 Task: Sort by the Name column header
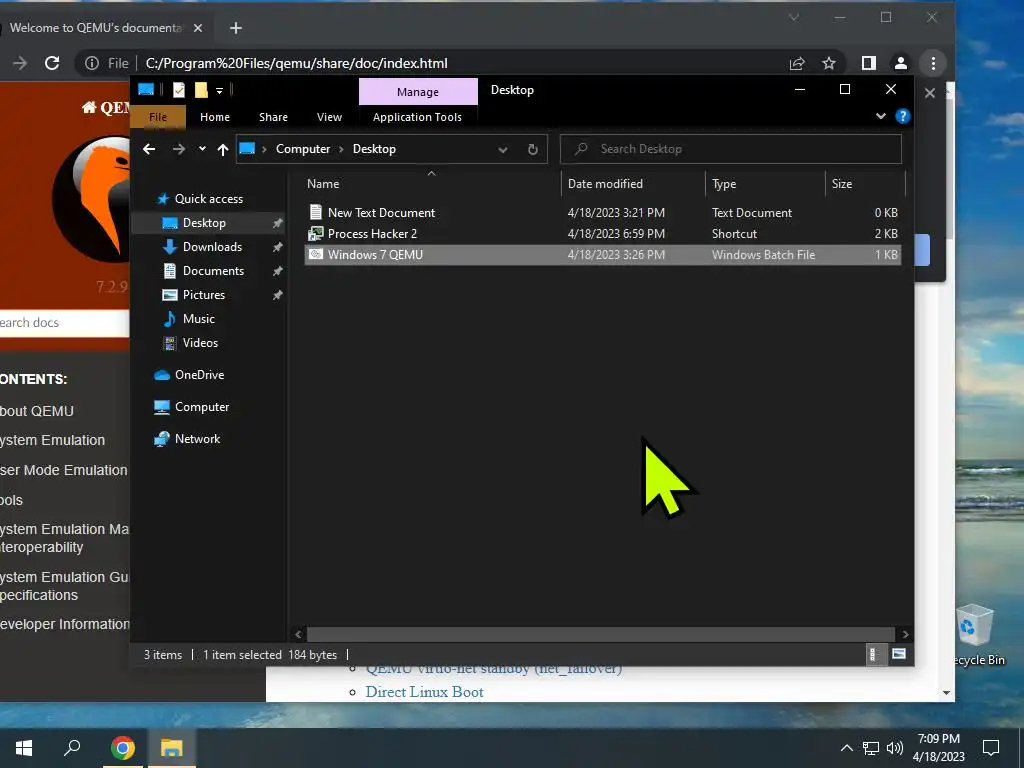coord(323,184)
